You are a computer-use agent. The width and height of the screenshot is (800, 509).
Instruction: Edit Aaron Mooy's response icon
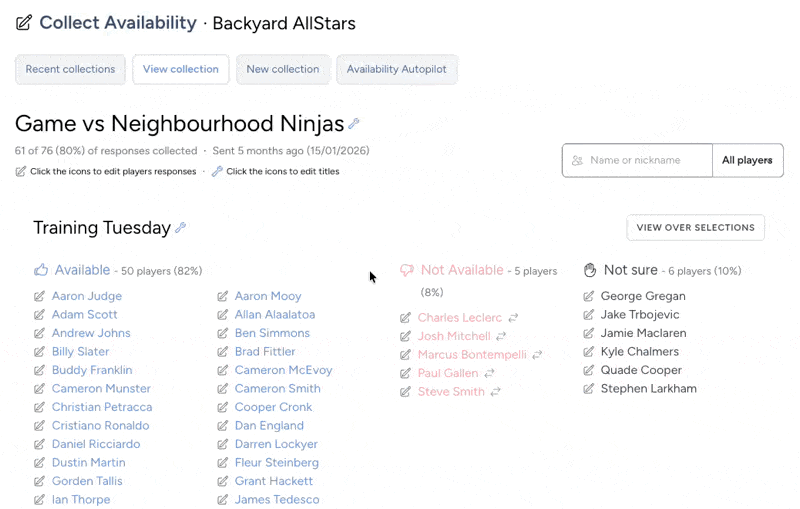coord(222,296)
